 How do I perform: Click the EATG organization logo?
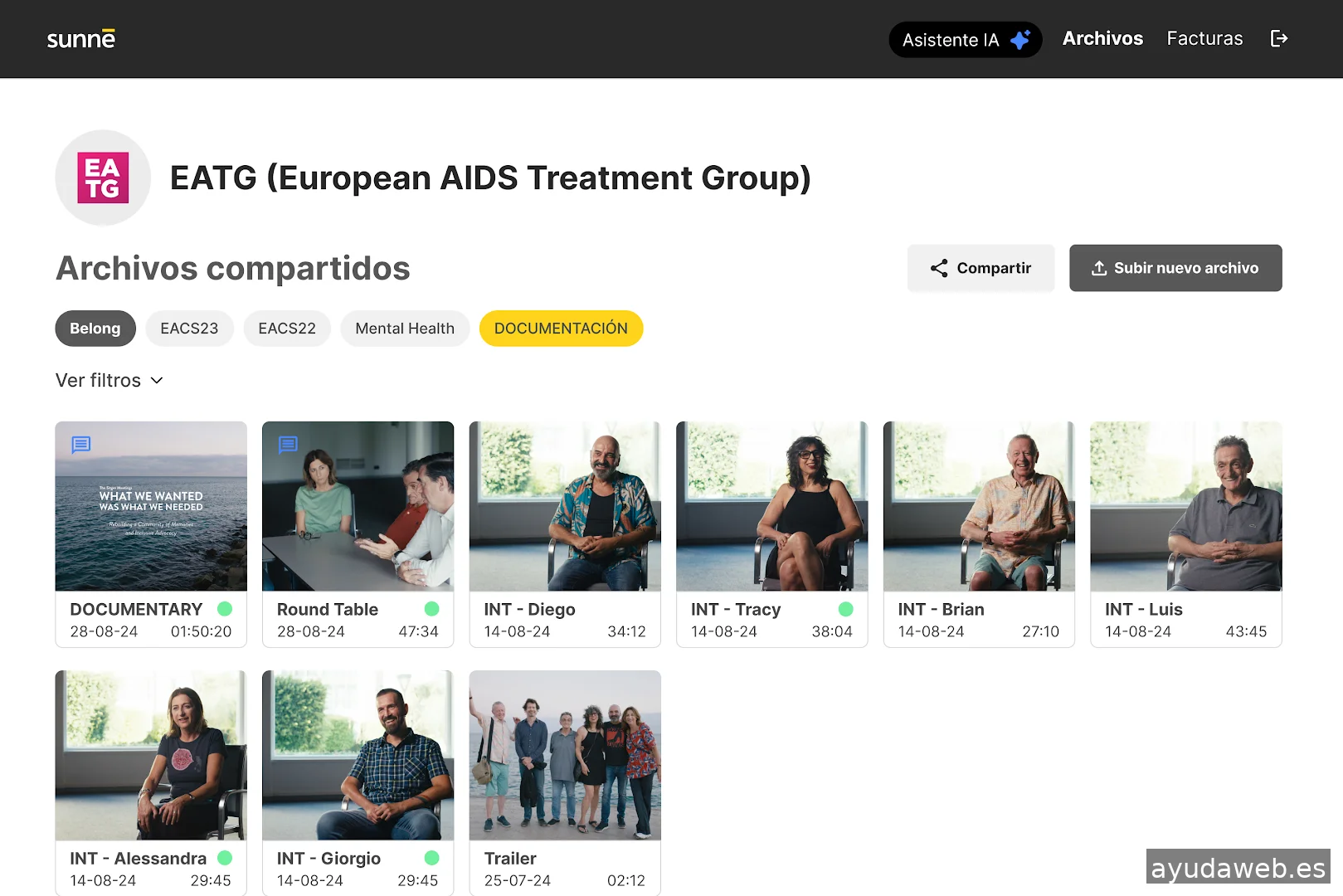tap(103, 178)
